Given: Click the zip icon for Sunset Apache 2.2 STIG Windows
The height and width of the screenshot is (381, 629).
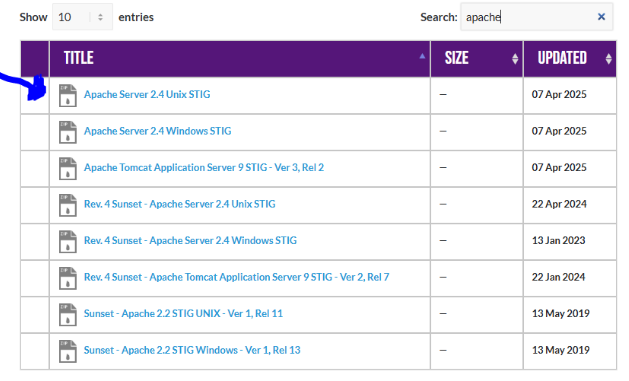Looking at the screenshot, I should 67,351.
